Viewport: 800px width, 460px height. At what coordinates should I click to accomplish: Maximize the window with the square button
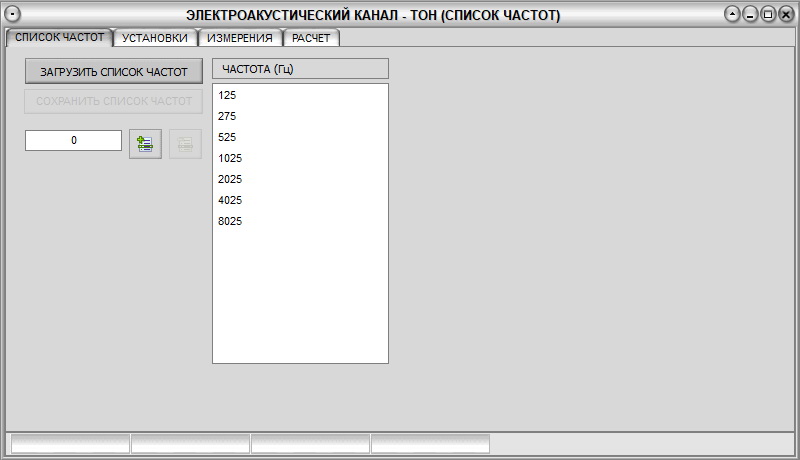pyautogui.click(x=767, y=15)
